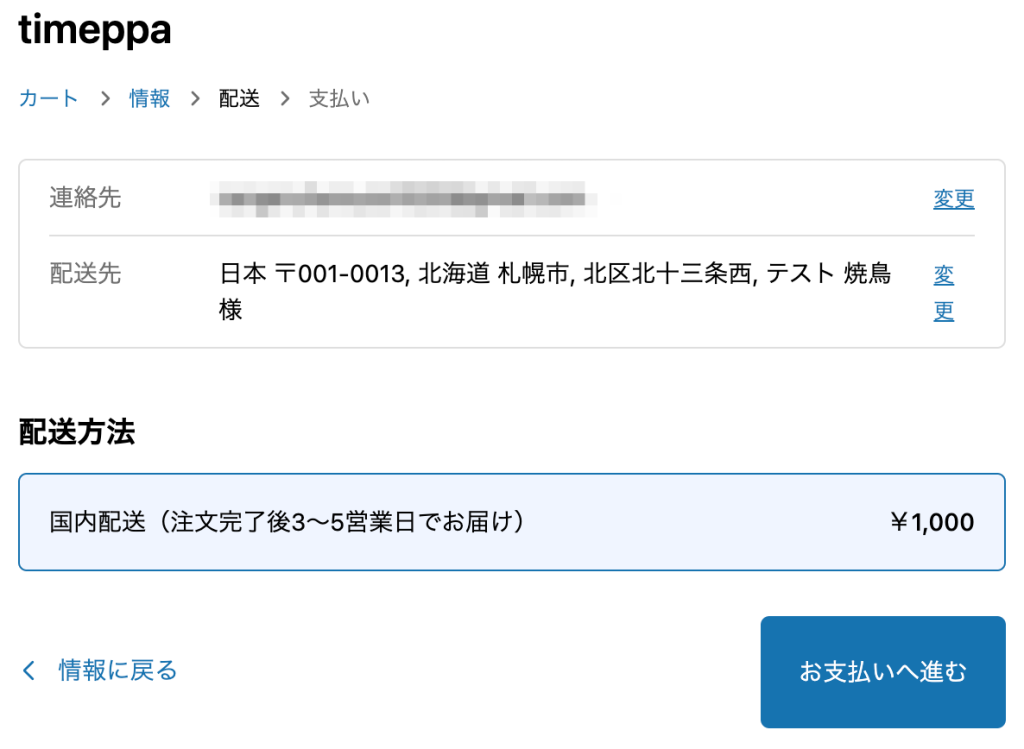Click 変更 next to 連絡先
This screenshot has width=1024, height=749.
point(953,198)
